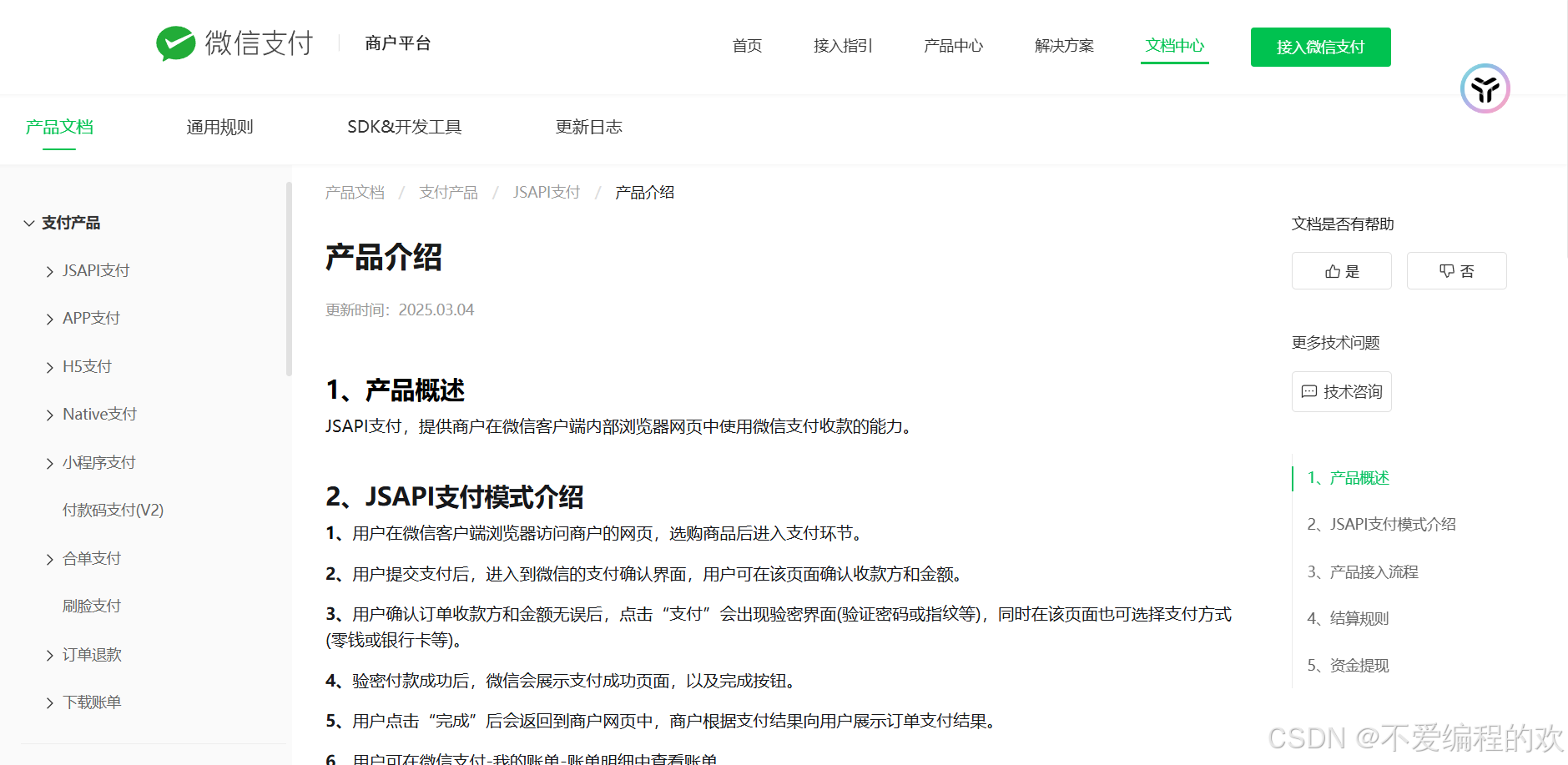Image resolution: width=1568 pixels, height=765 pixels.
Task: Click the WeChat Pay green logo icon
Action: (x=175, y=43)
